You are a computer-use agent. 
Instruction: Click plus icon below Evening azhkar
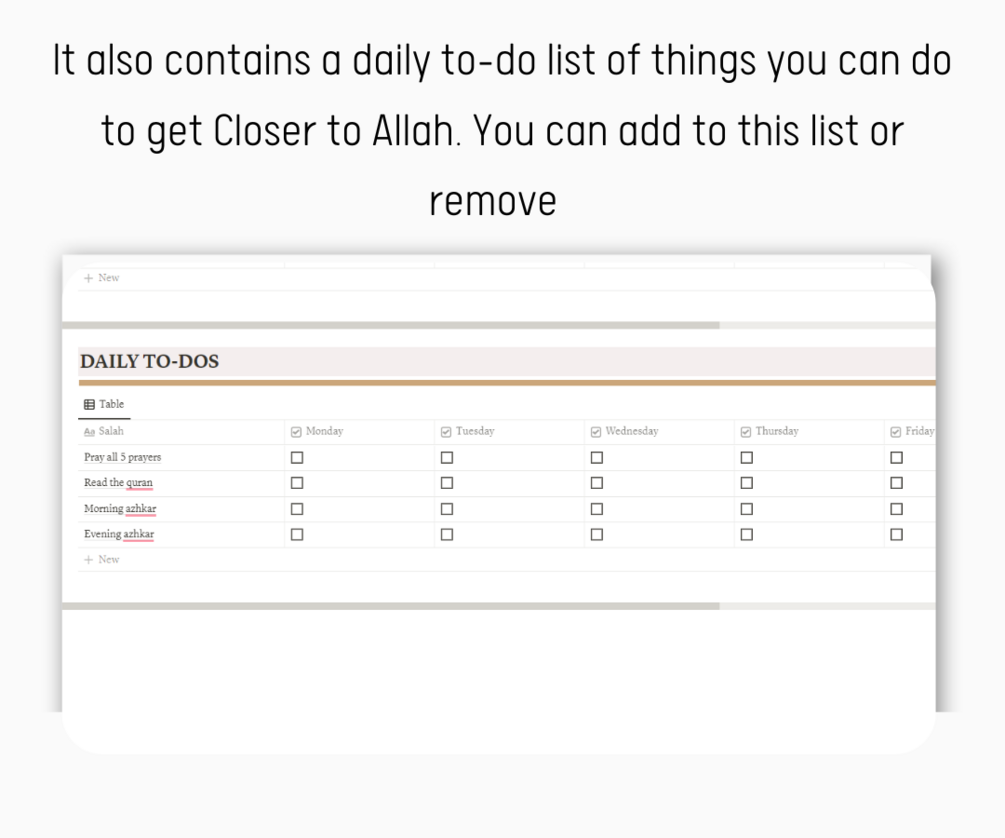(88, 560)
